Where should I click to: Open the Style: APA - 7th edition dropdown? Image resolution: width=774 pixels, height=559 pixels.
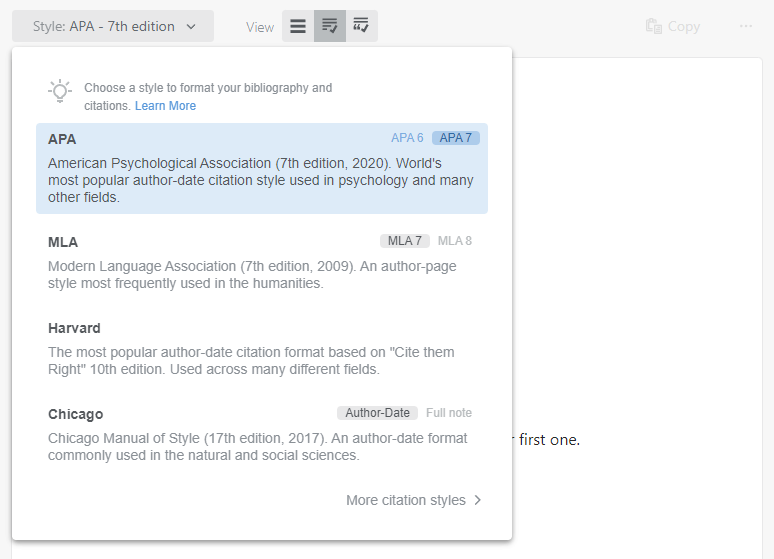tap(113, 26)
